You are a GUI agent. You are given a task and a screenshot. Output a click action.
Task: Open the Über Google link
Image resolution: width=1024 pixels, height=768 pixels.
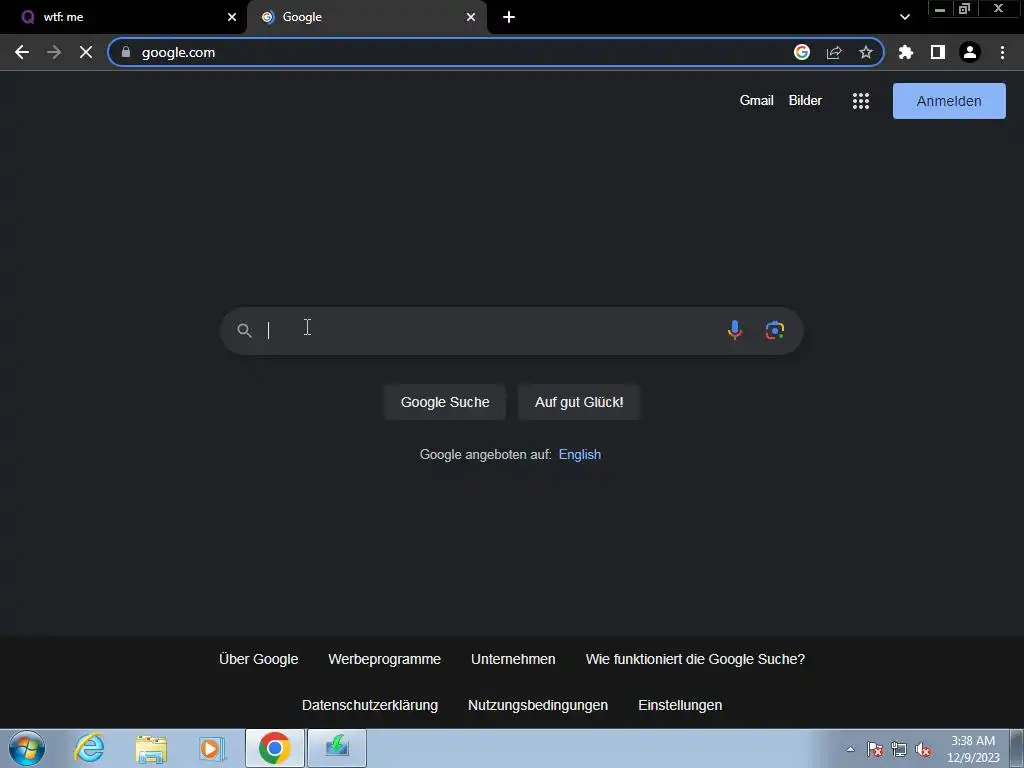tap(259, 660)
